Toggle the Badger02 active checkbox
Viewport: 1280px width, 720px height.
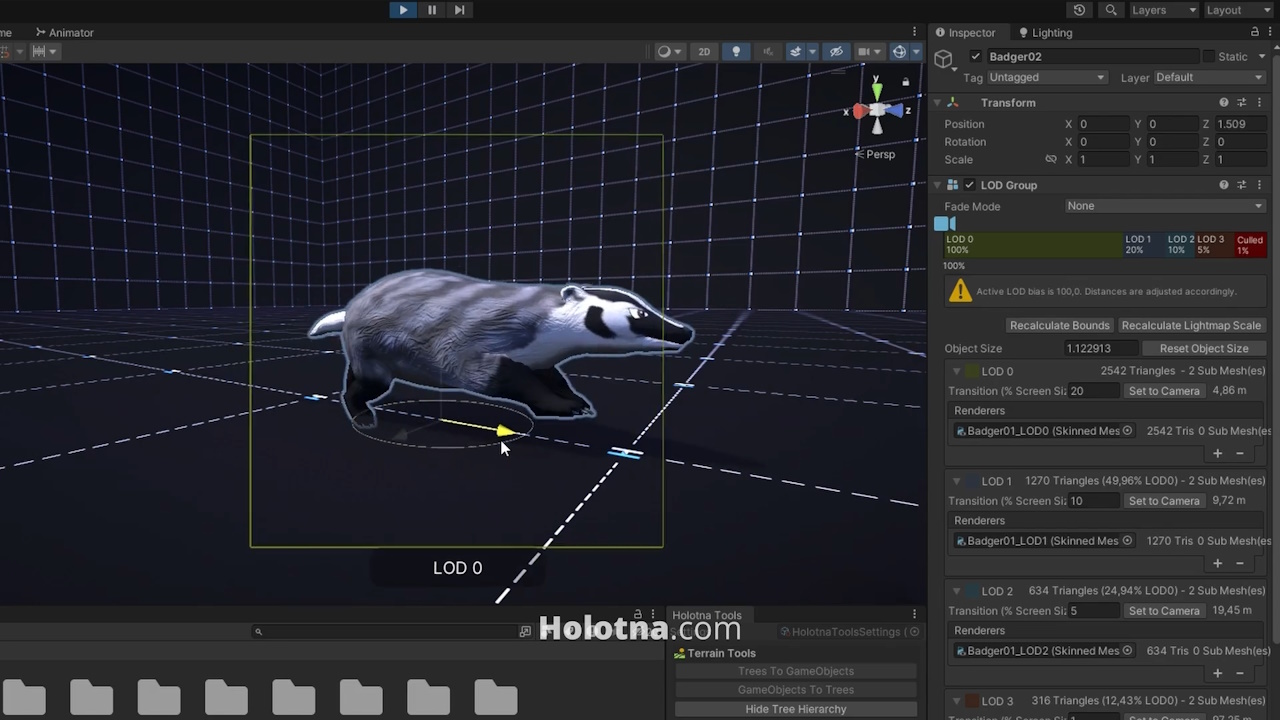point(976,57)
